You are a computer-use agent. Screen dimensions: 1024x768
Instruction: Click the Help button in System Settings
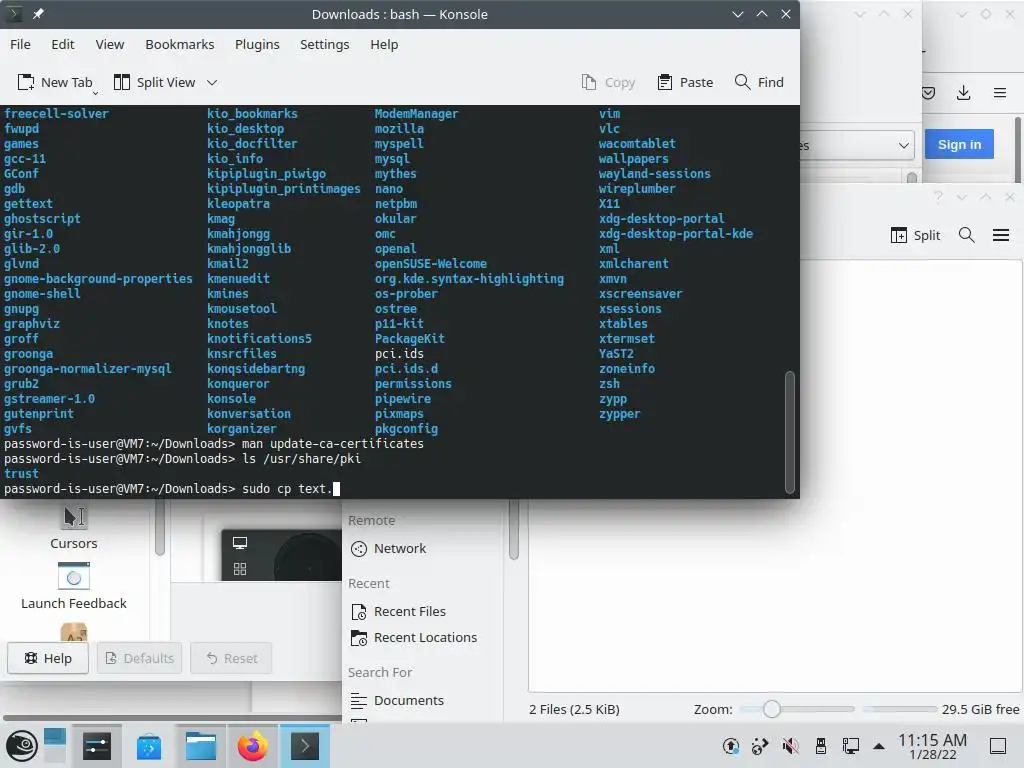48,658
